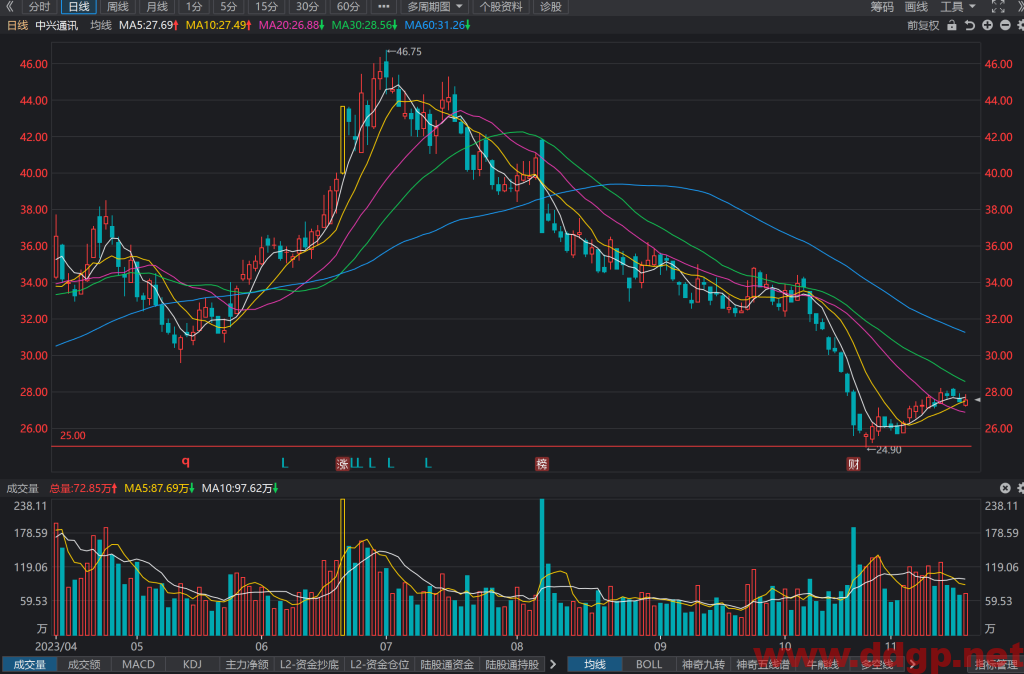1024x674 pixels.
Task: Select the BOLL overlay indicator tab
Action: pos(648,665)
